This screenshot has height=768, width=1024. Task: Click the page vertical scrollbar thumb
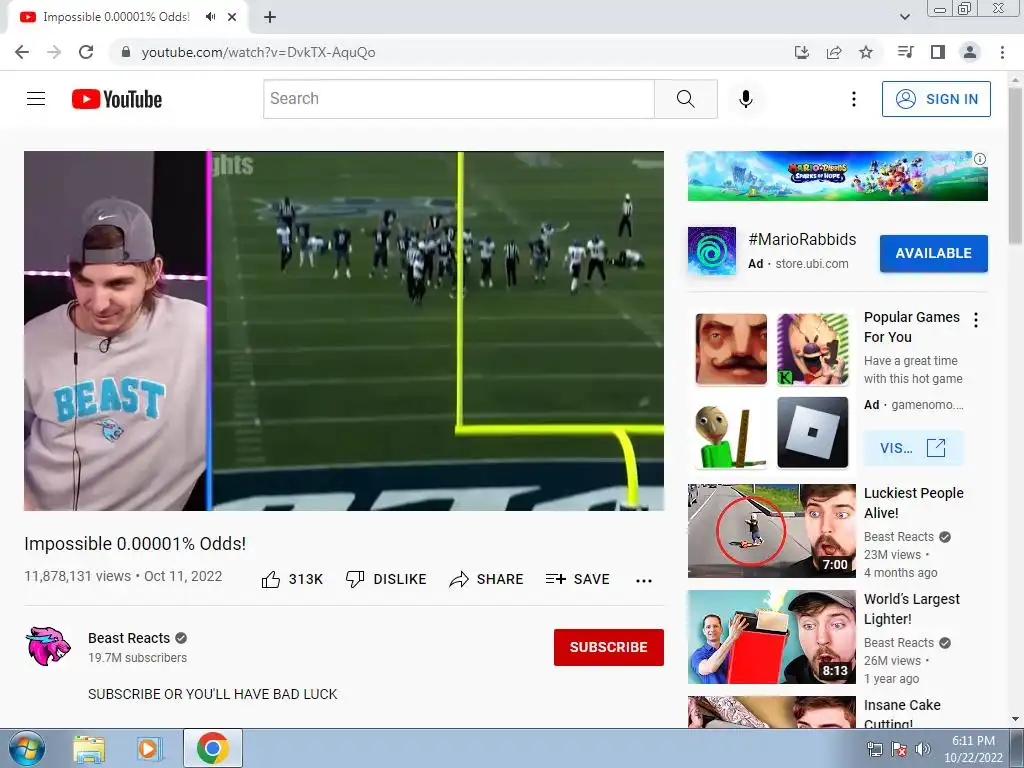click(1016, 166)
